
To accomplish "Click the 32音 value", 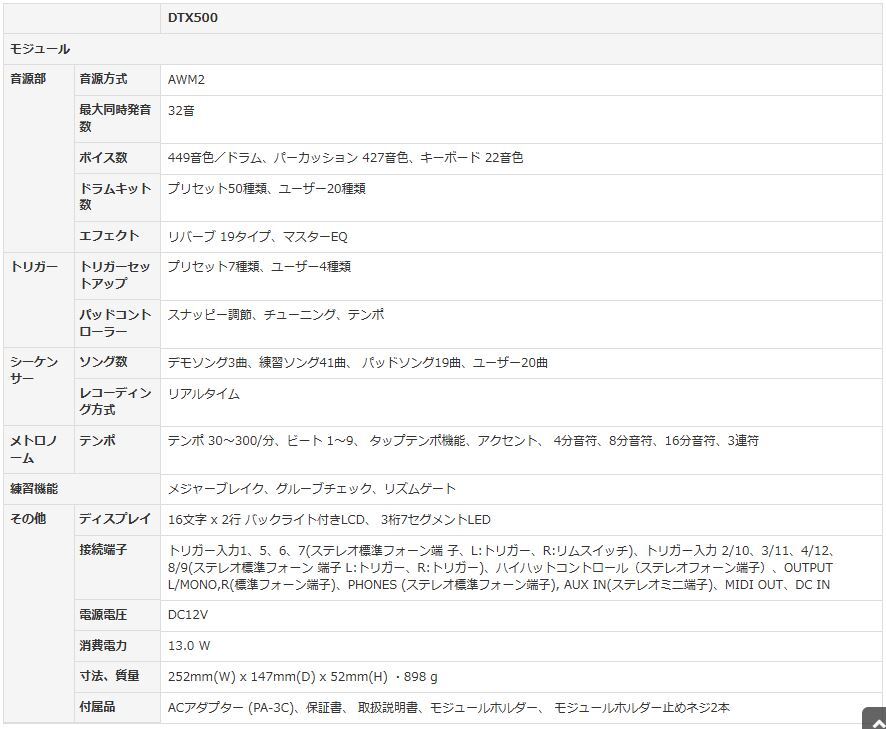I will [x=181, y=111].
